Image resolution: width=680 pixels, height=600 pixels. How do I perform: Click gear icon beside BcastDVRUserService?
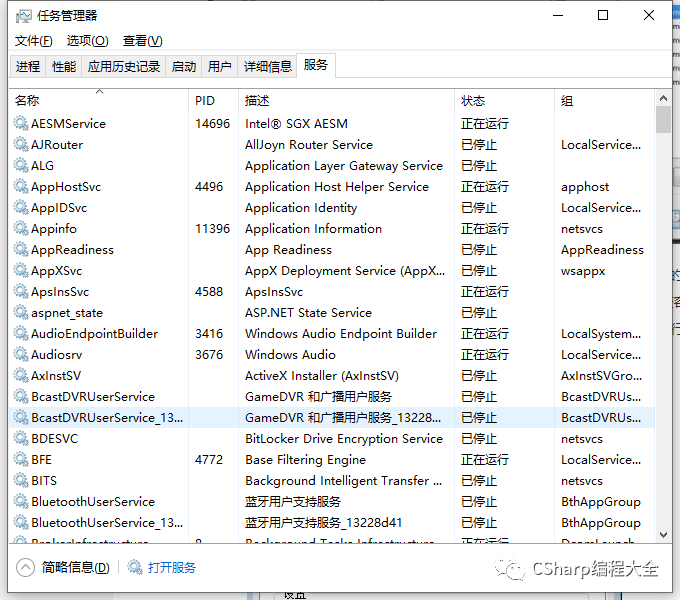click(21, 397)
